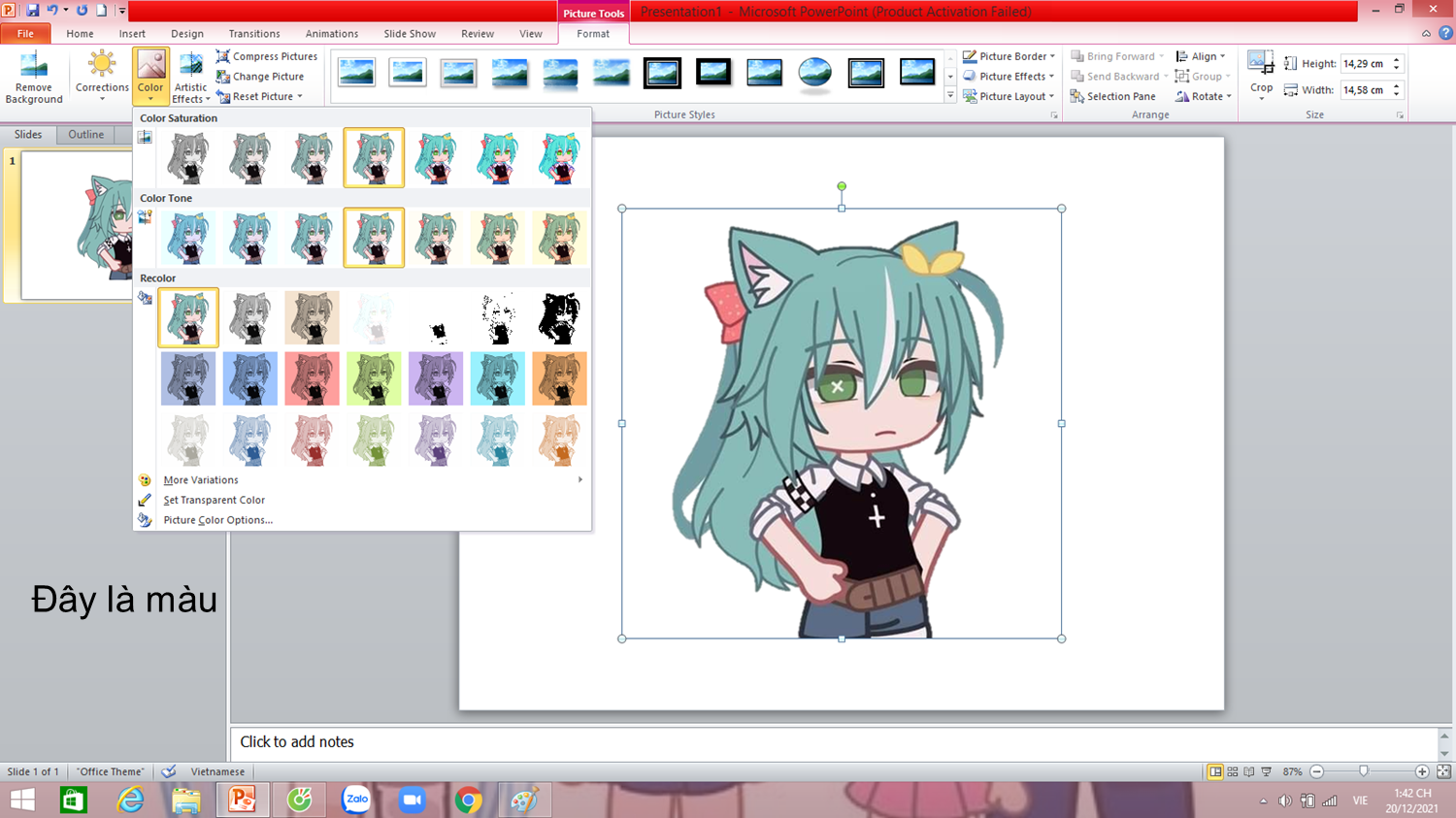
Task: Switch to the Insert tab
Action: tap(132, 33)
